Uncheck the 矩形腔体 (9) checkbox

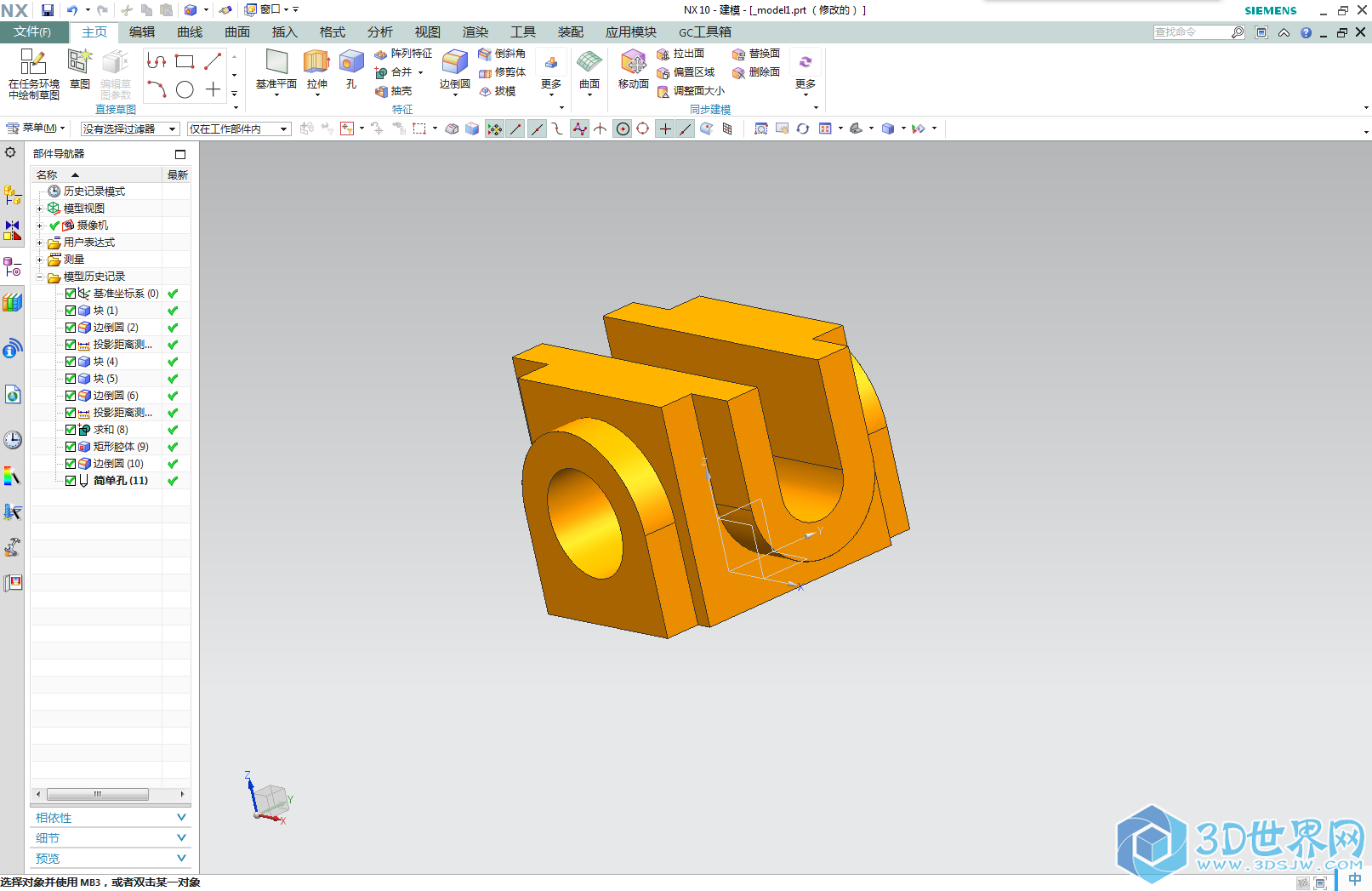click(x=71, y=447)
